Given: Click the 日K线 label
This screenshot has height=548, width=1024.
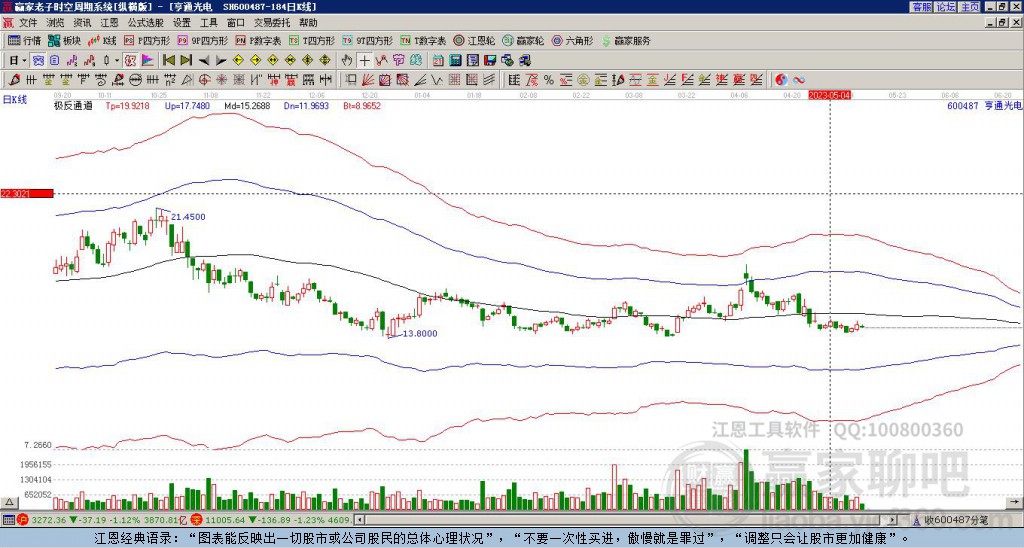Looking at the screenshot, I should tap(15, 100).
